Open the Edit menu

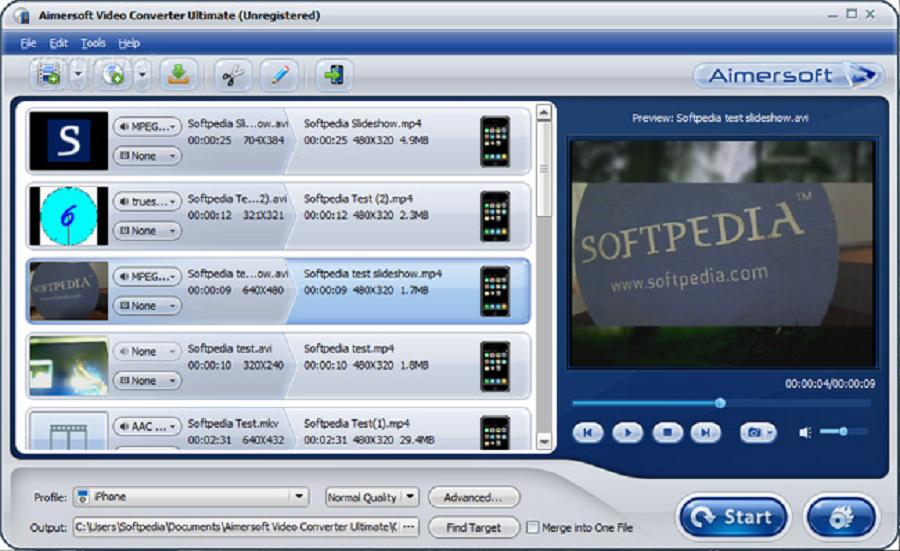(x=59, y=43)
